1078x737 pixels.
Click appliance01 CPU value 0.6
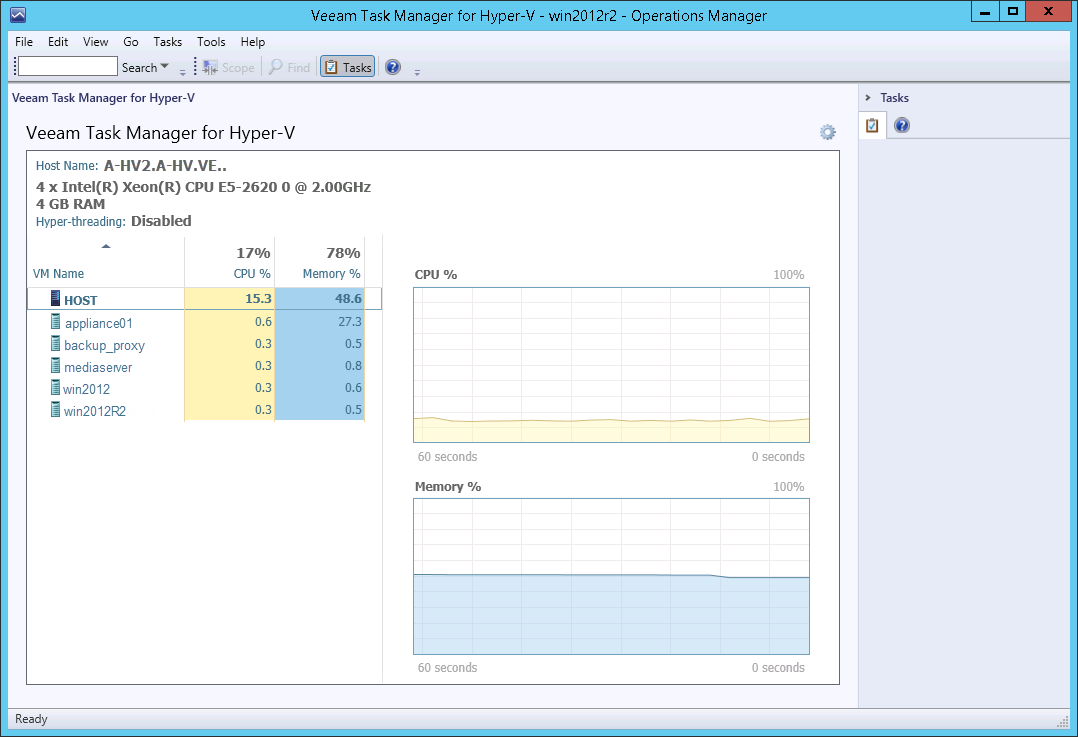[263, 321]
